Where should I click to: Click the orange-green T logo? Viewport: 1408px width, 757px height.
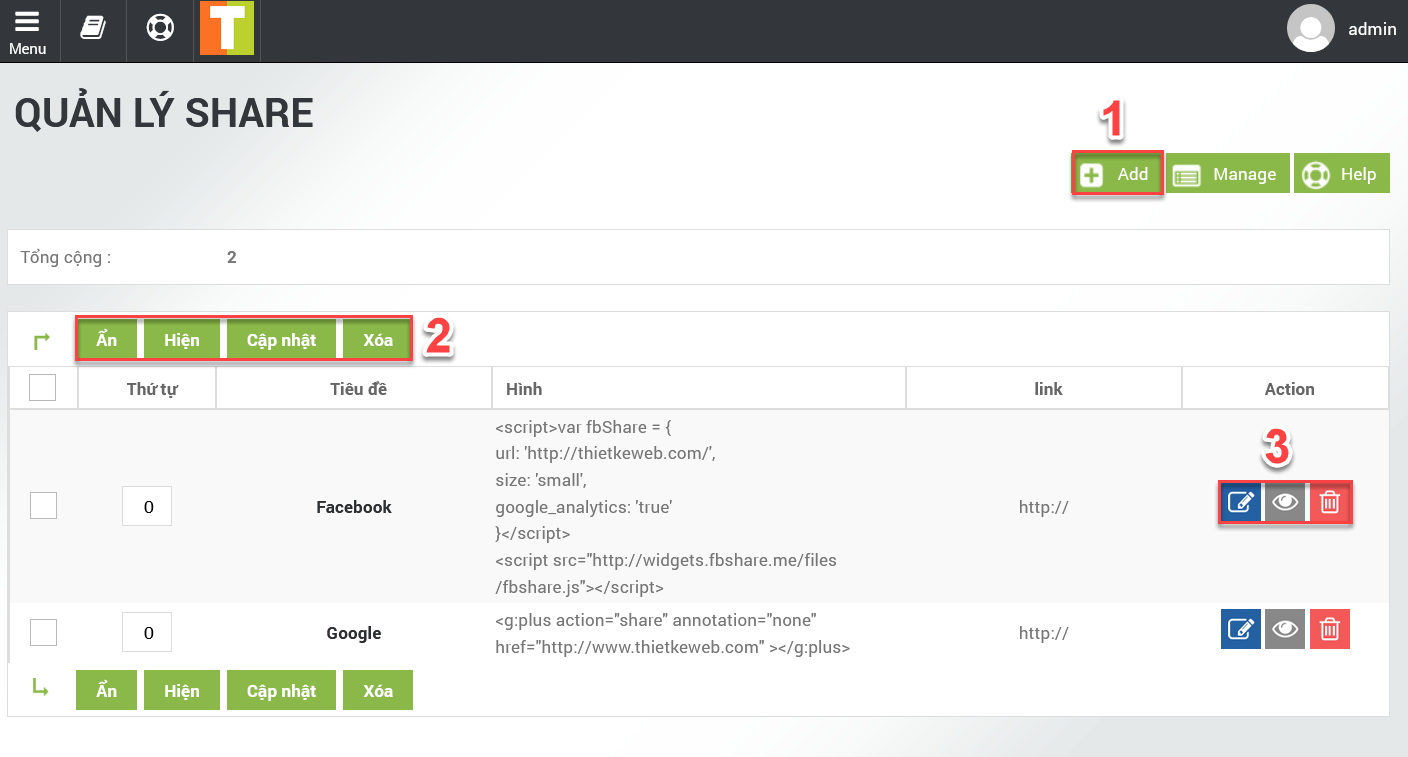pyautogui.click(x=227, y=28)
